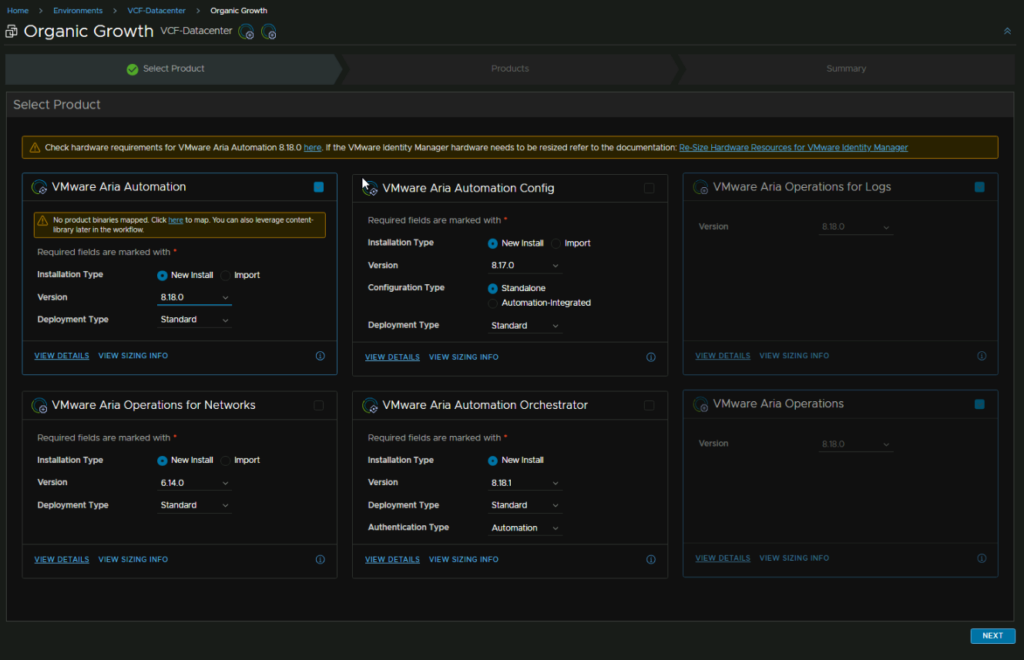This screenshot has width=1024, height=660.
Task: Click the VMware Aria Operations for Networks product icon
Action: (39, 405)
